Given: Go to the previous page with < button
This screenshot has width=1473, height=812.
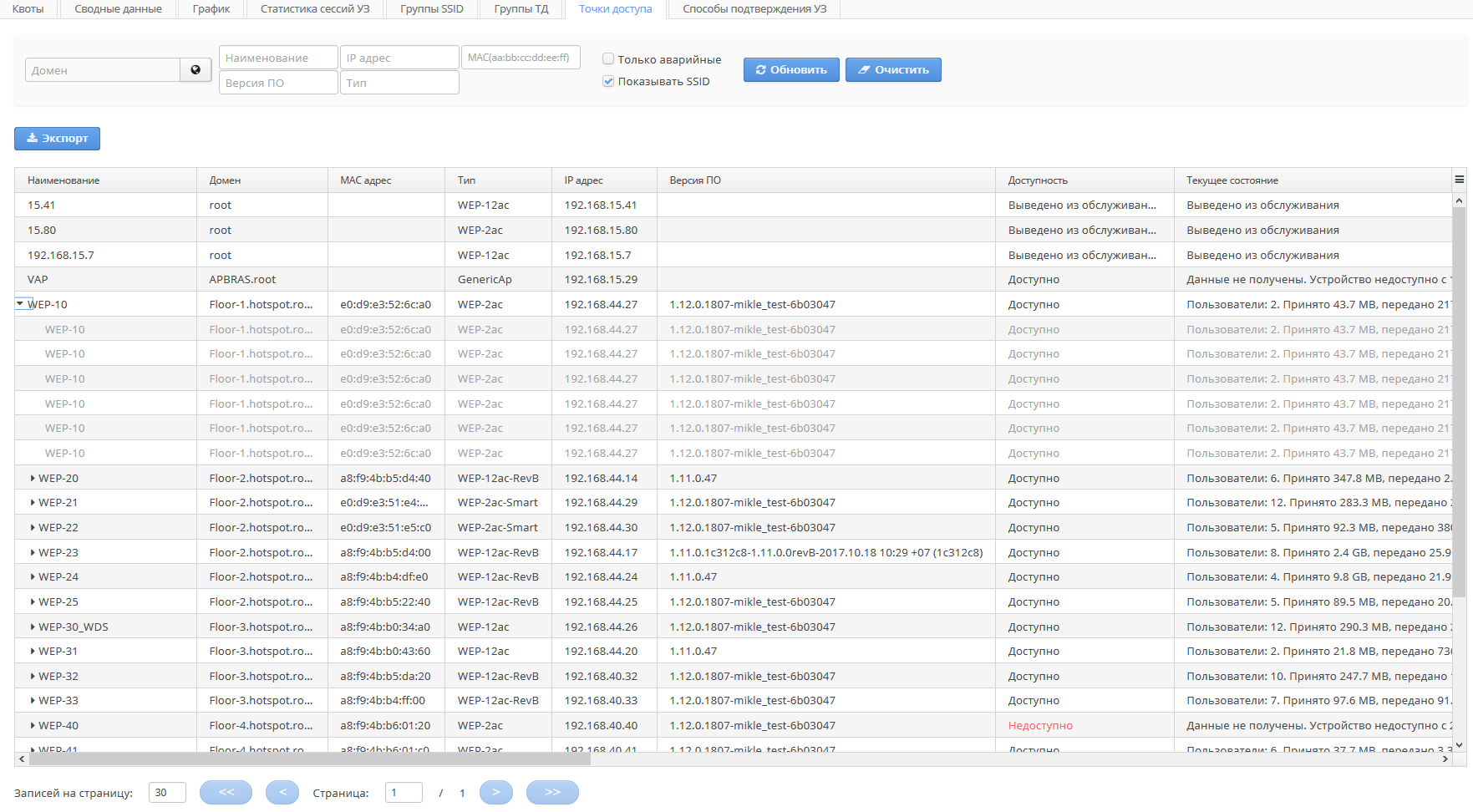Looking at the screenshot, I should (282, 792).
